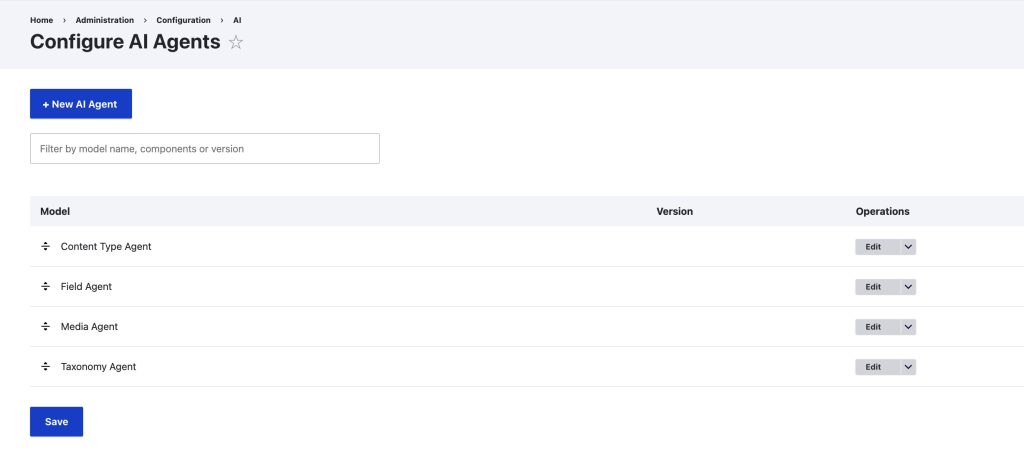Click the Taxonomy Agent drag handle icon
This screenshot has width=1024, height=469.
(46, 367)
